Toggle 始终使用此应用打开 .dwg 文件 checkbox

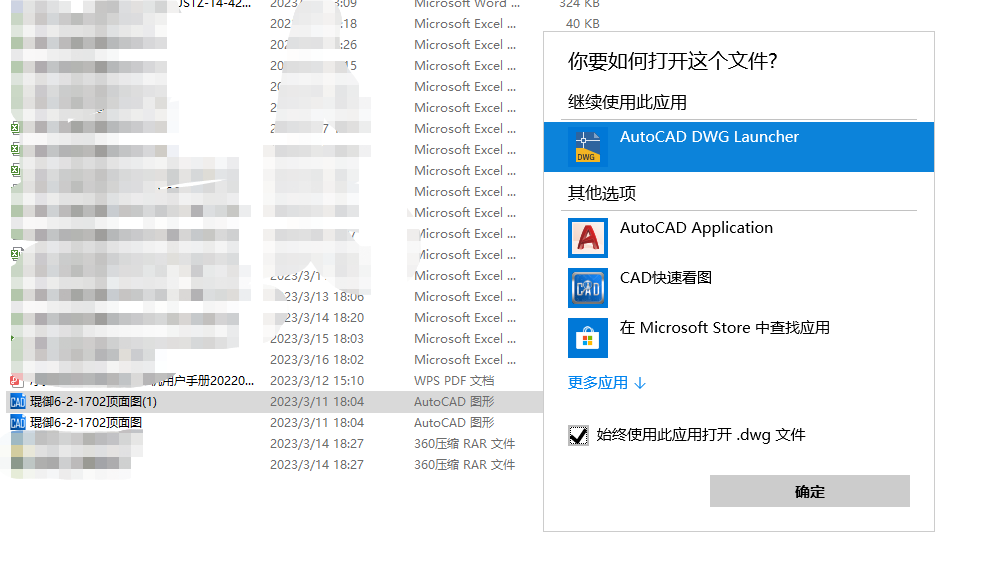click(x=578, y=435)
